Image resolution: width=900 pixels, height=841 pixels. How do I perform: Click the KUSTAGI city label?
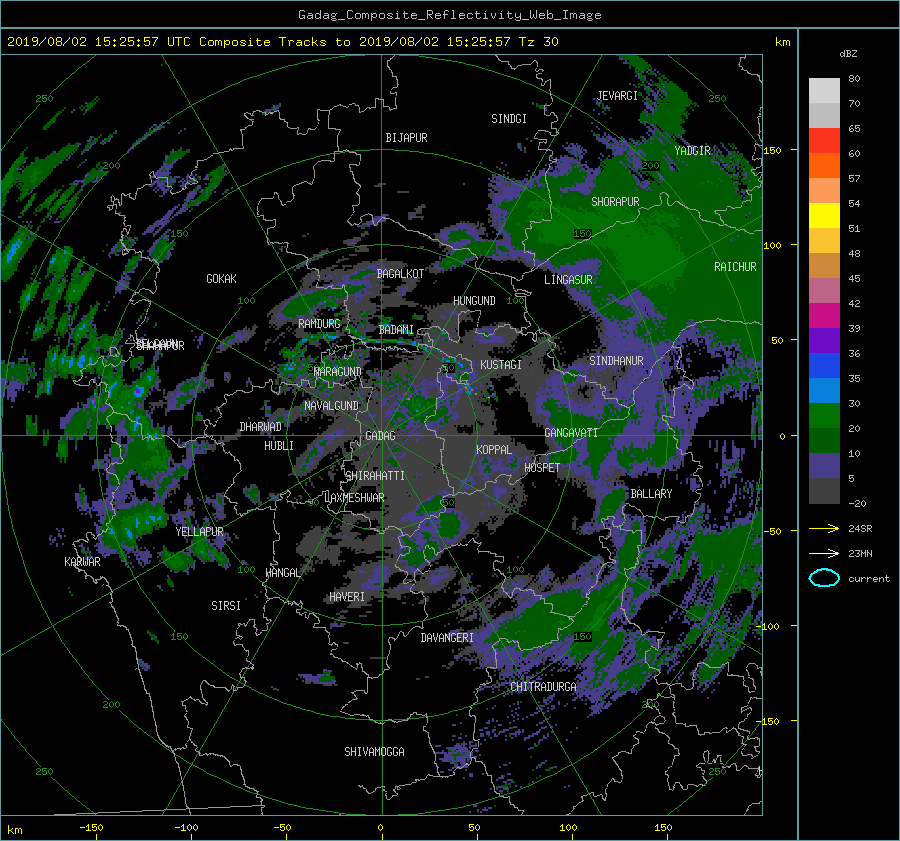coord(501,365)
